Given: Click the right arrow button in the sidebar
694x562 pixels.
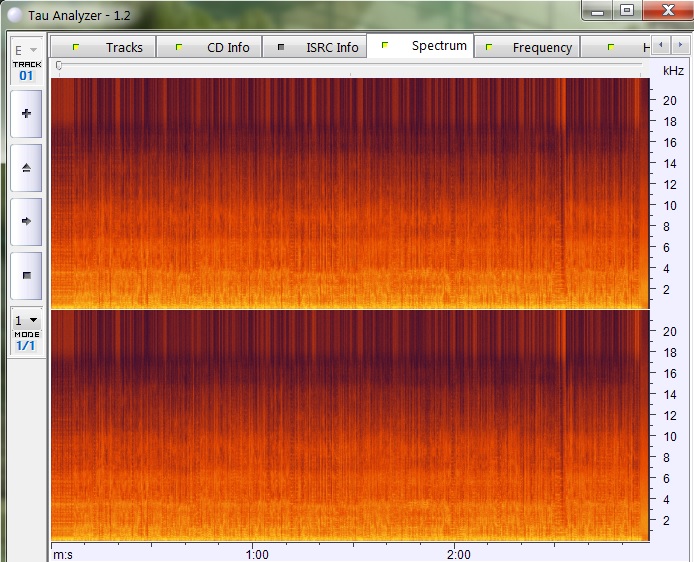Looking at the screenshot, I should 26,220.
